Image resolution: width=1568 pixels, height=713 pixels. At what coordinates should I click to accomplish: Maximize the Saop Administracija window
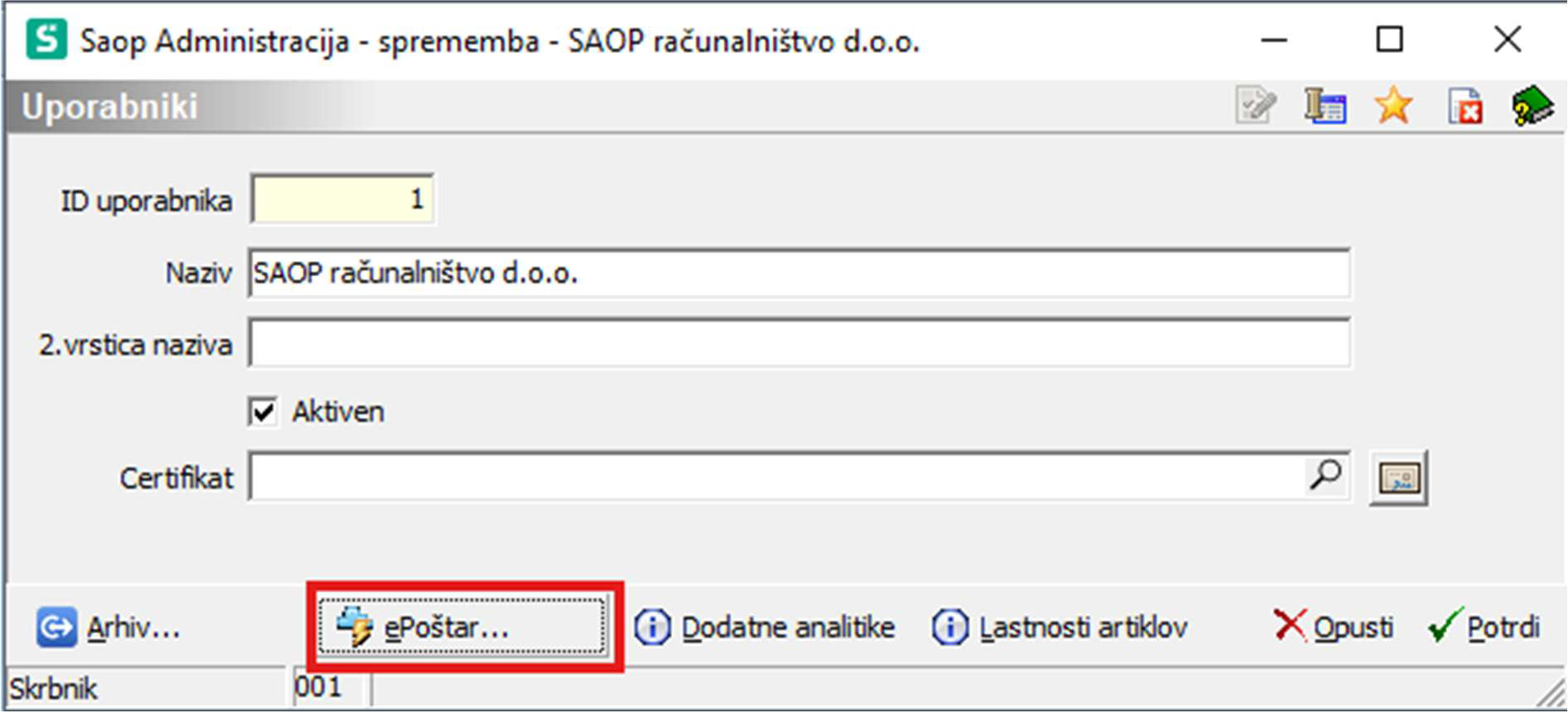(1390, 40)
